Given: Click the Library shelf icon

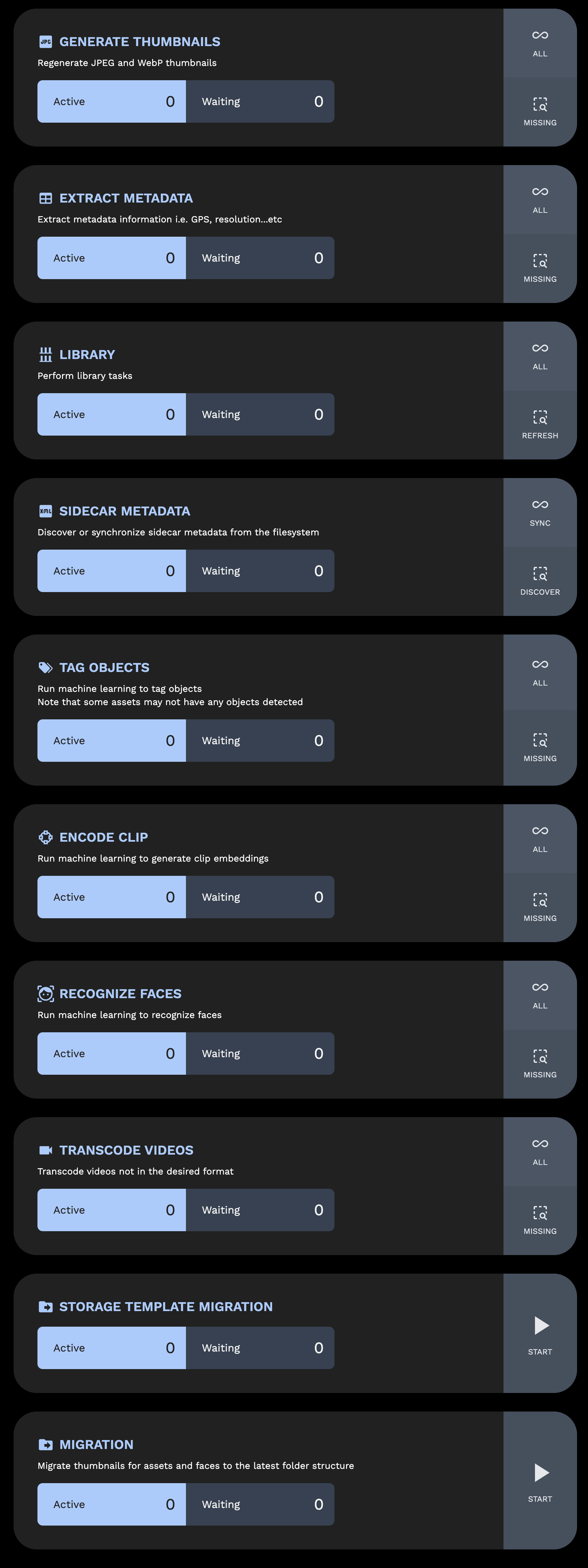Looking at the screenshot, I should [45, 355].
